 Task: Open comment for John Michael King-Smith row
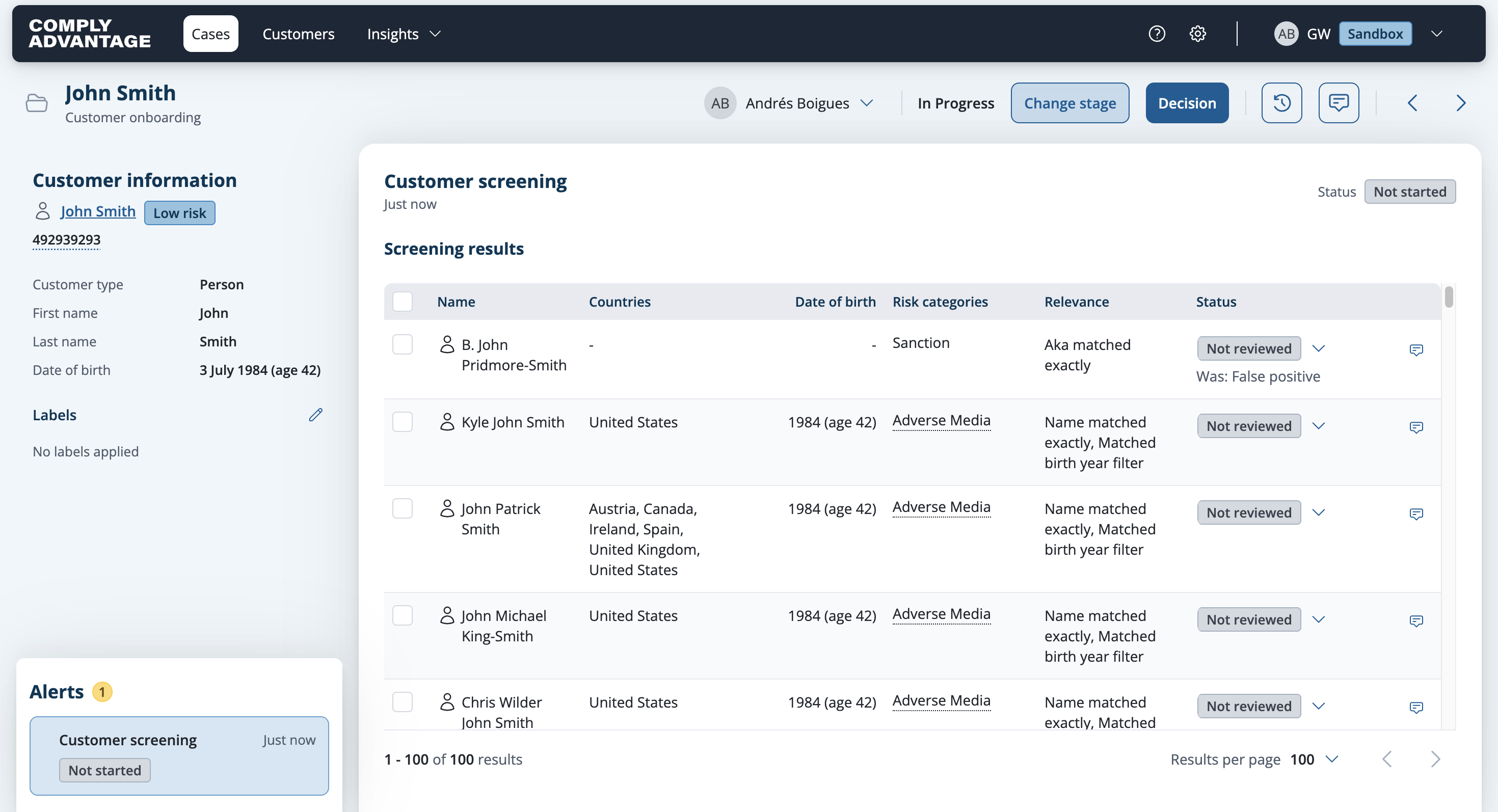point(1416,621)
